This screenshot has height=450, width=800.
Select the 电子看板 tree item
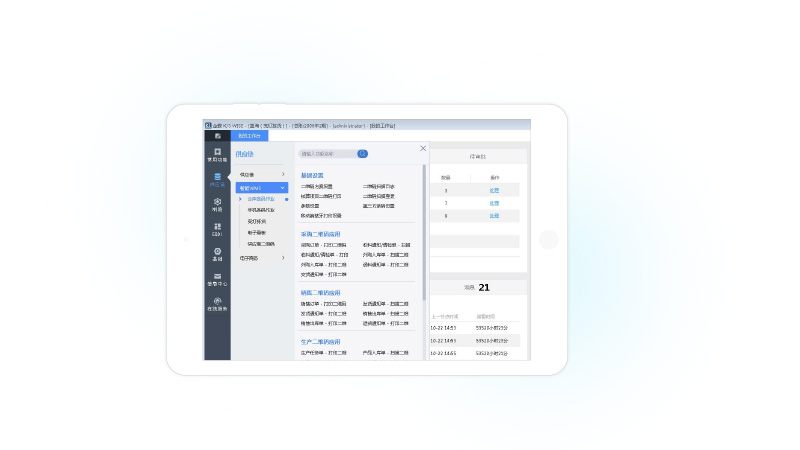(x=257, y=233)
